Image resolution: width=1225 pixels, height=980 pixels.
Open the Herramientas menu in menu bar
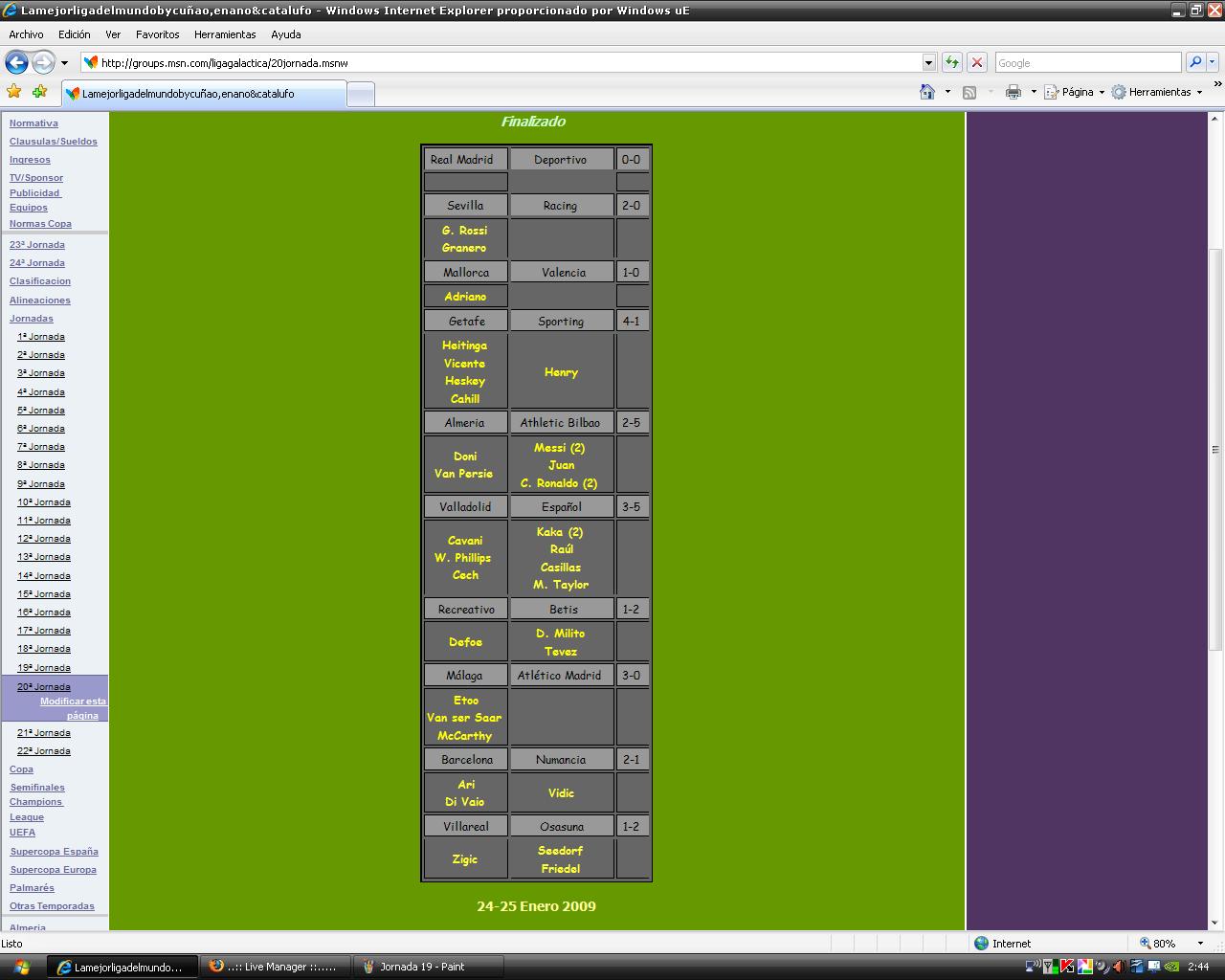coord(225,34)
